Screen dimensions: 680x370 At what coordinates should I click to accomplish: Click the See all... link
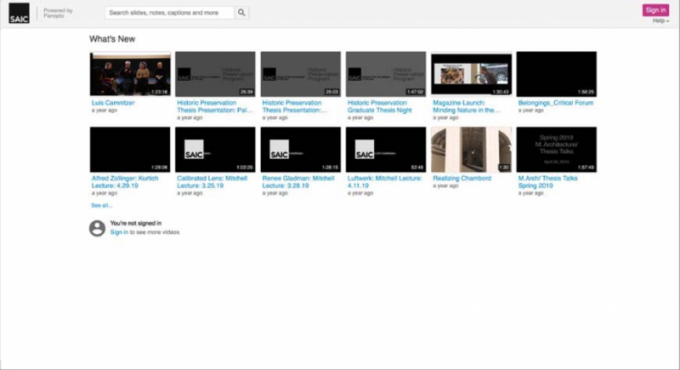(x=101, y=205)
